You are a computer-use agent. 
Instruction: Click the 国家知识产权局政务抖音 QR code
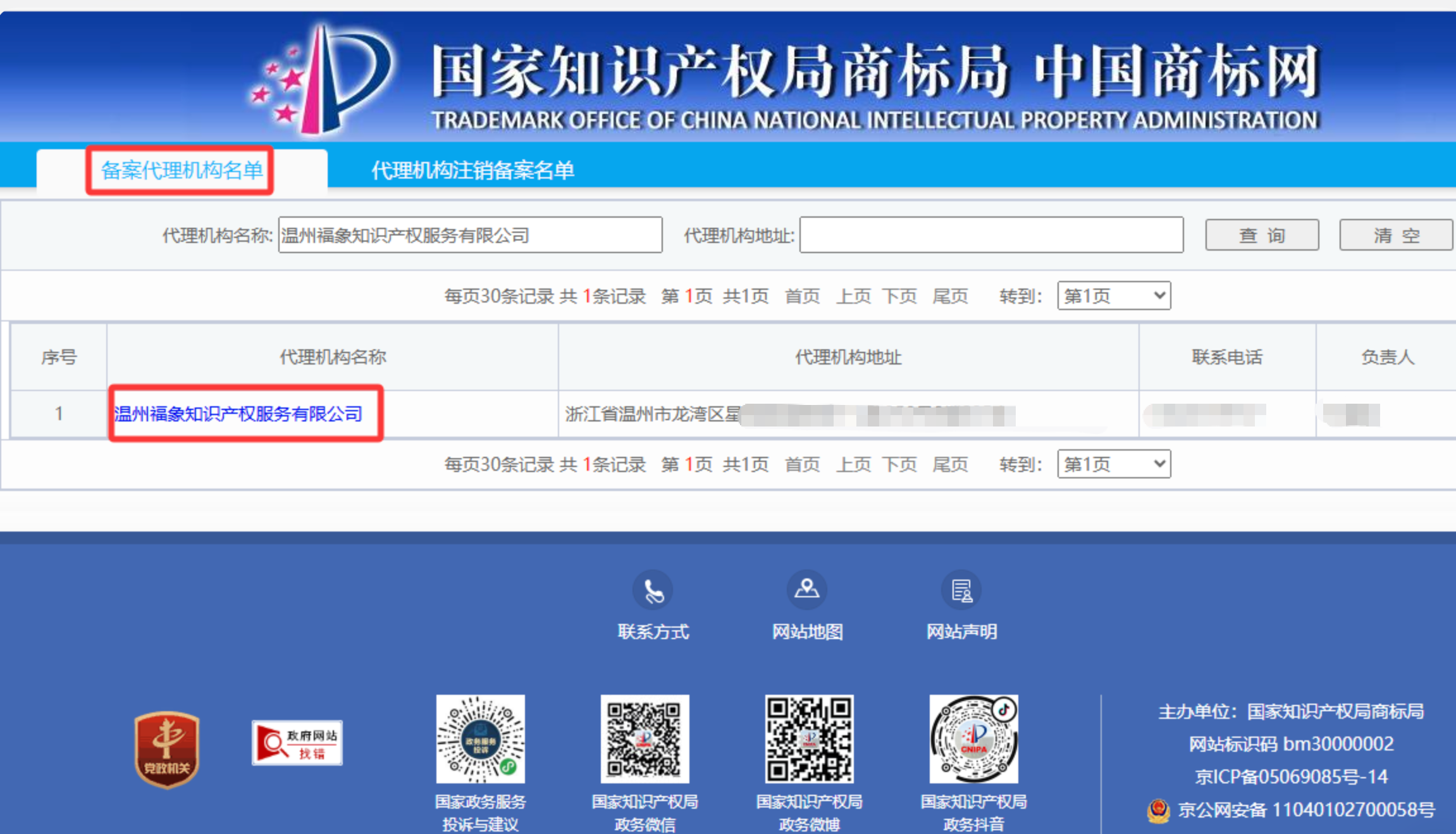pos(973,739)
